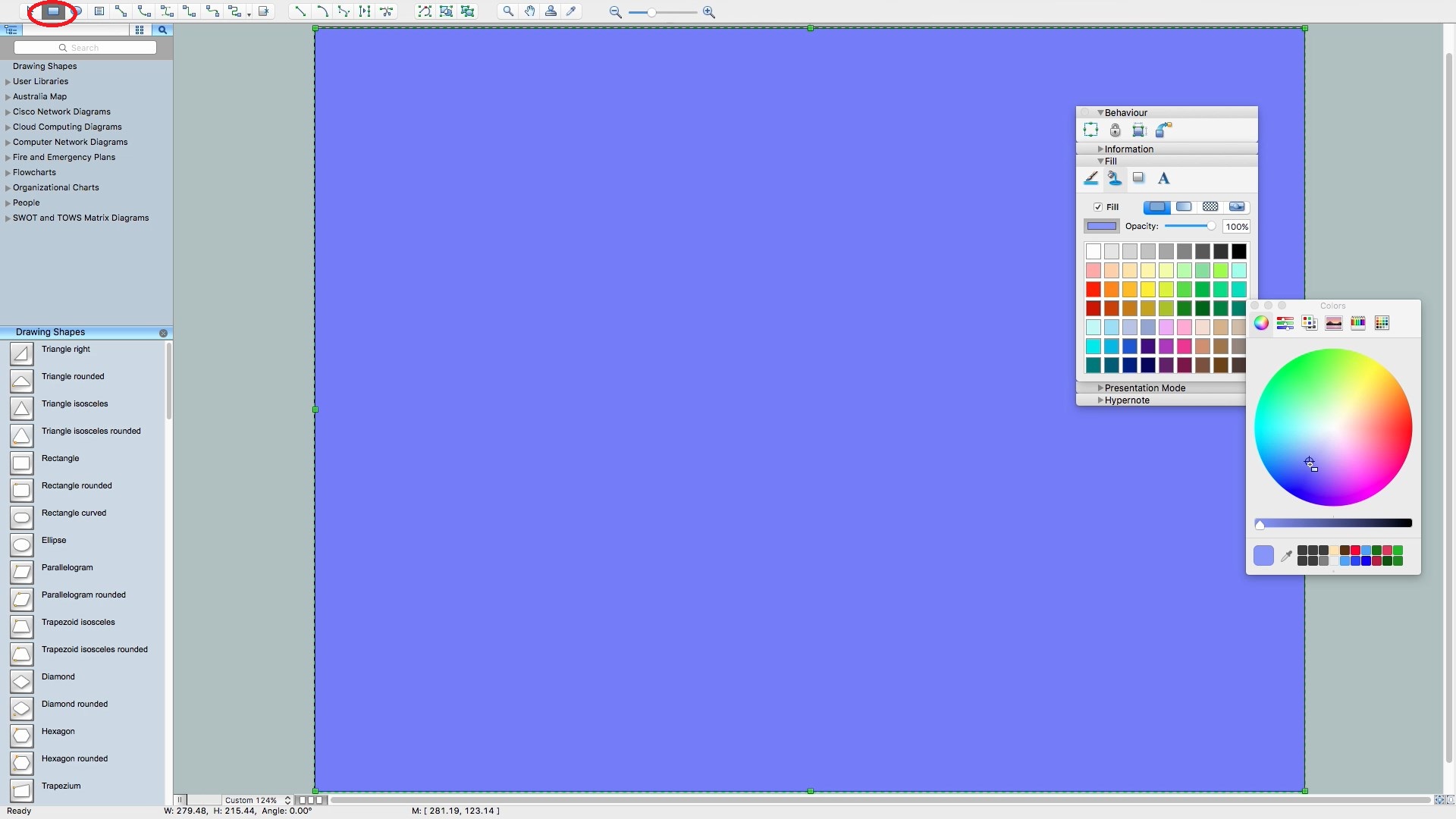Select the eyedropper tool in toolbar

572,11
